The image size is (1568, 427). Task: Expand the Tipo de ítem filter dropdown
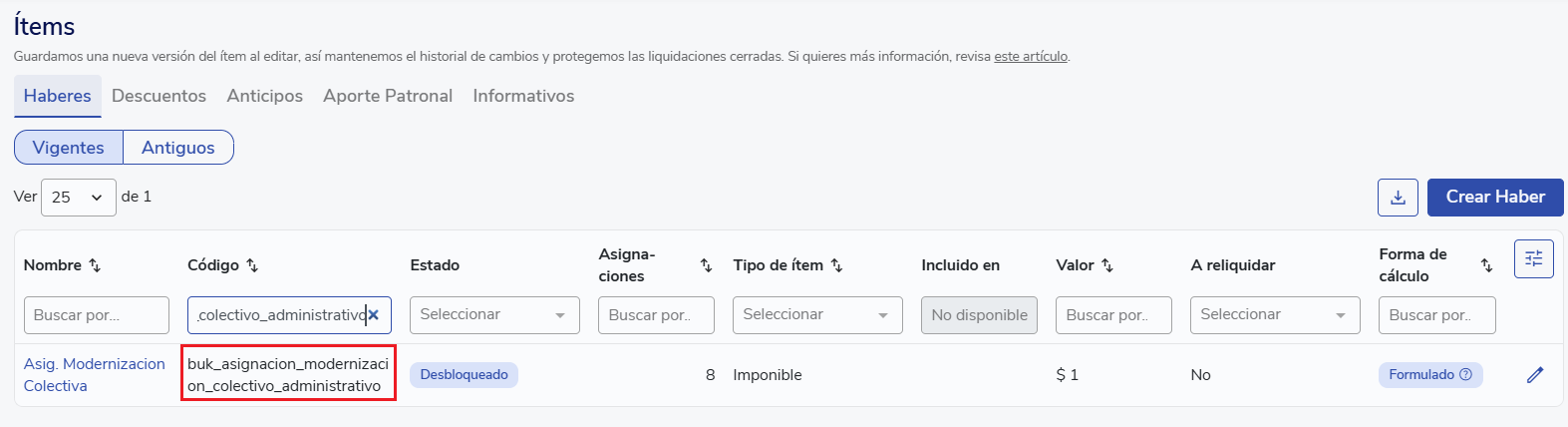click(x=817, y=315)
